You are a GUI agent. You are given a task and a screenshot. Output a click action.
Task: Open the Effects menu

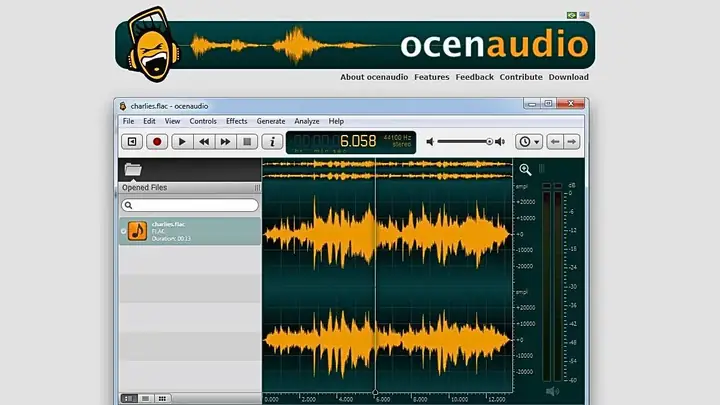(236, 121)
